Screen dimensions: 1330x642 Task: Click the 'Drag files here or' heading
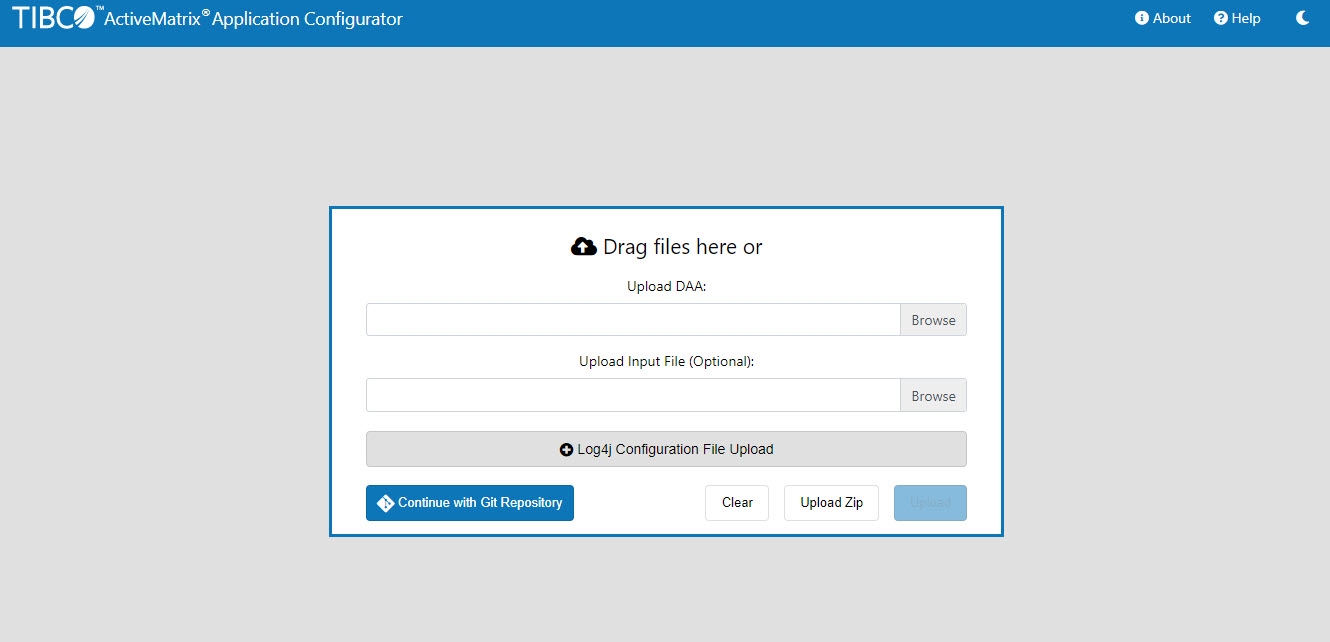(682, 247)
